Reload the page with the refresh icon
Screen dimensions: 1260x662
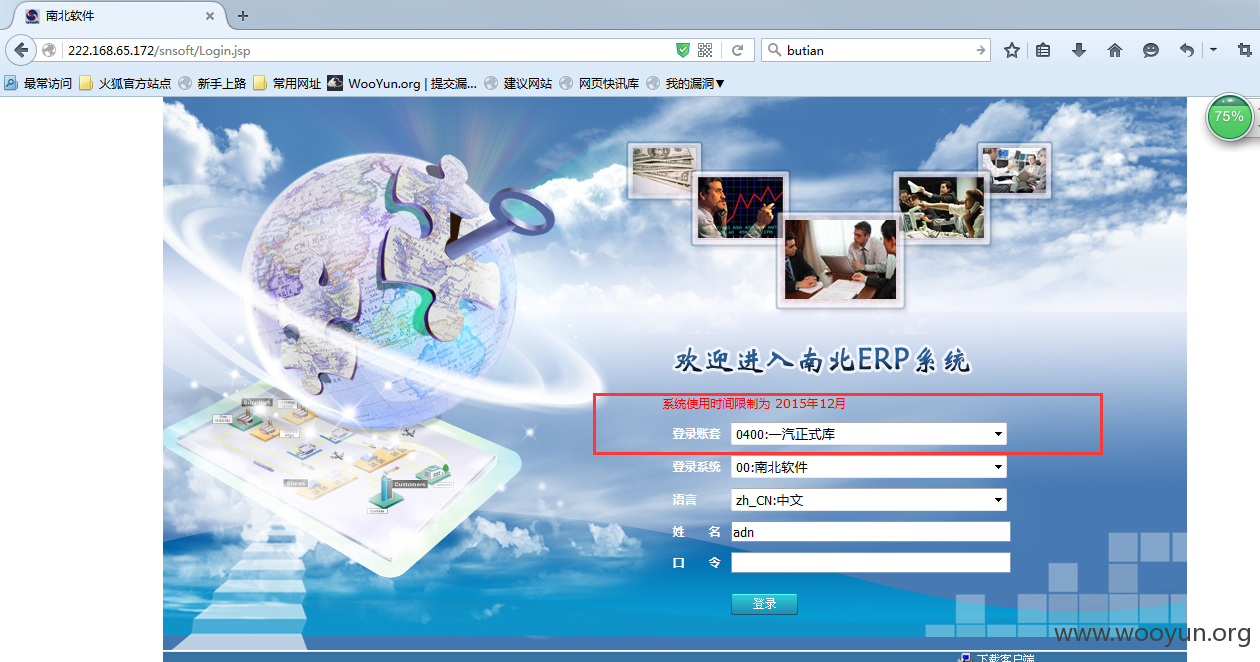tap(737, 50)
